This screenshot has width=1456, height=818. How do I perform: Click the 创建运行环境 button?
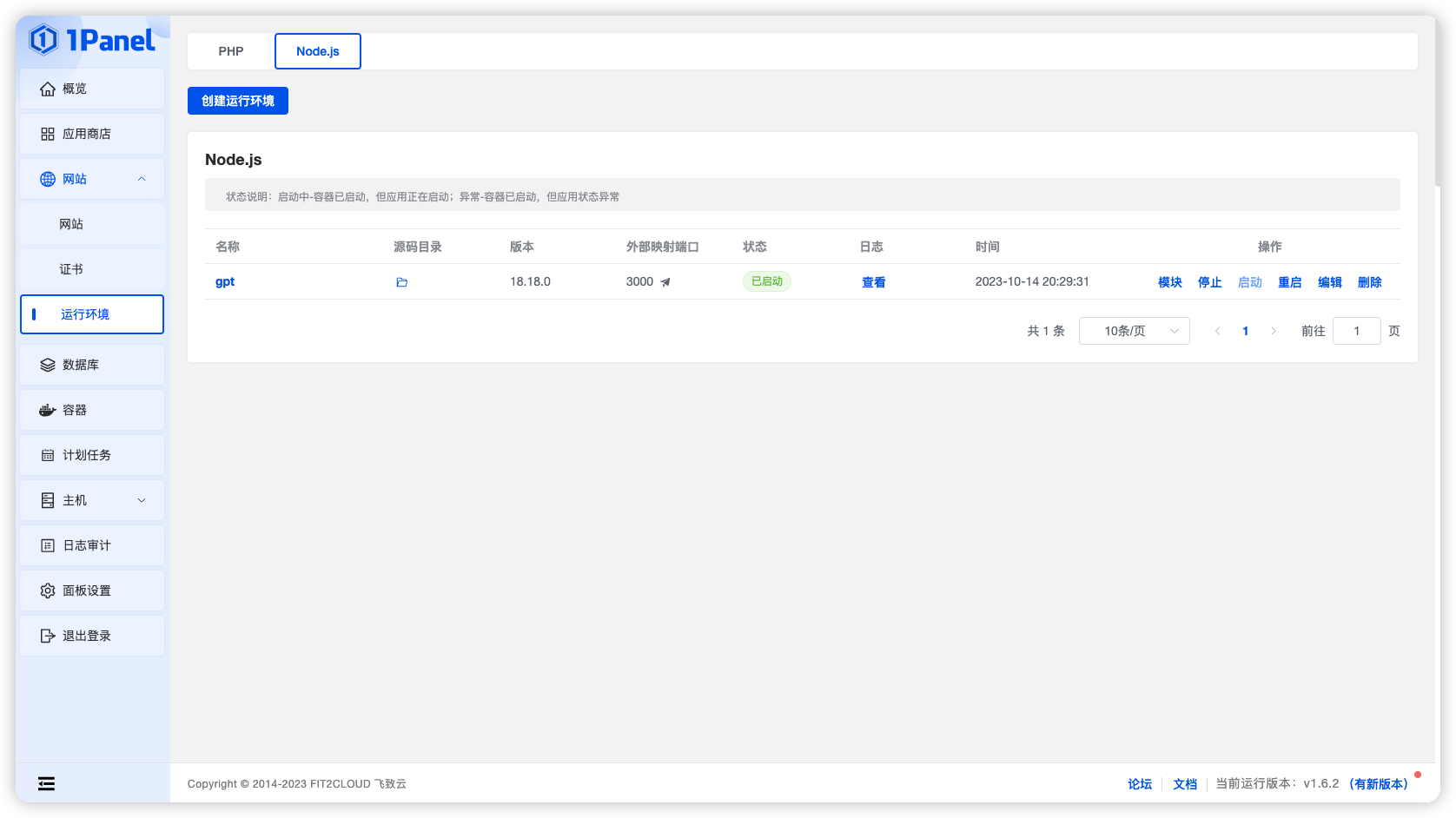pos(237,100)
